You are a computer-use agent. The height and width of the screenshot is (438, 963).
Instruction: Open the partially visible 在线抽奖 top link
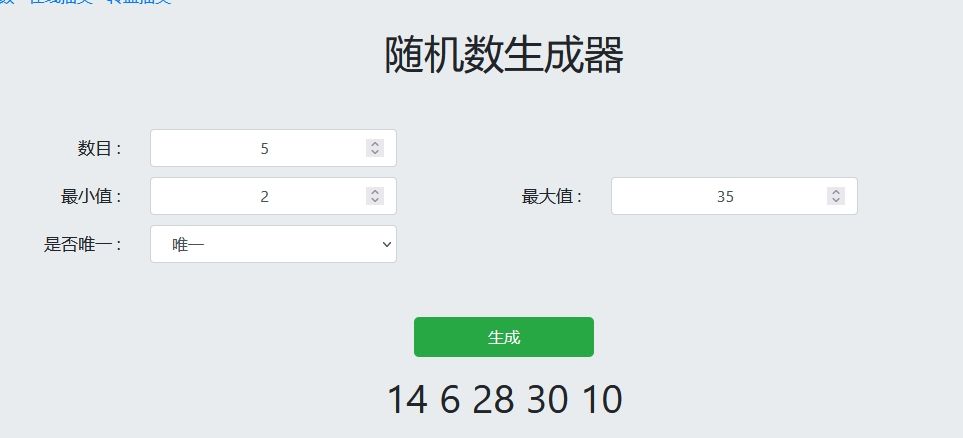pos(61,2)
